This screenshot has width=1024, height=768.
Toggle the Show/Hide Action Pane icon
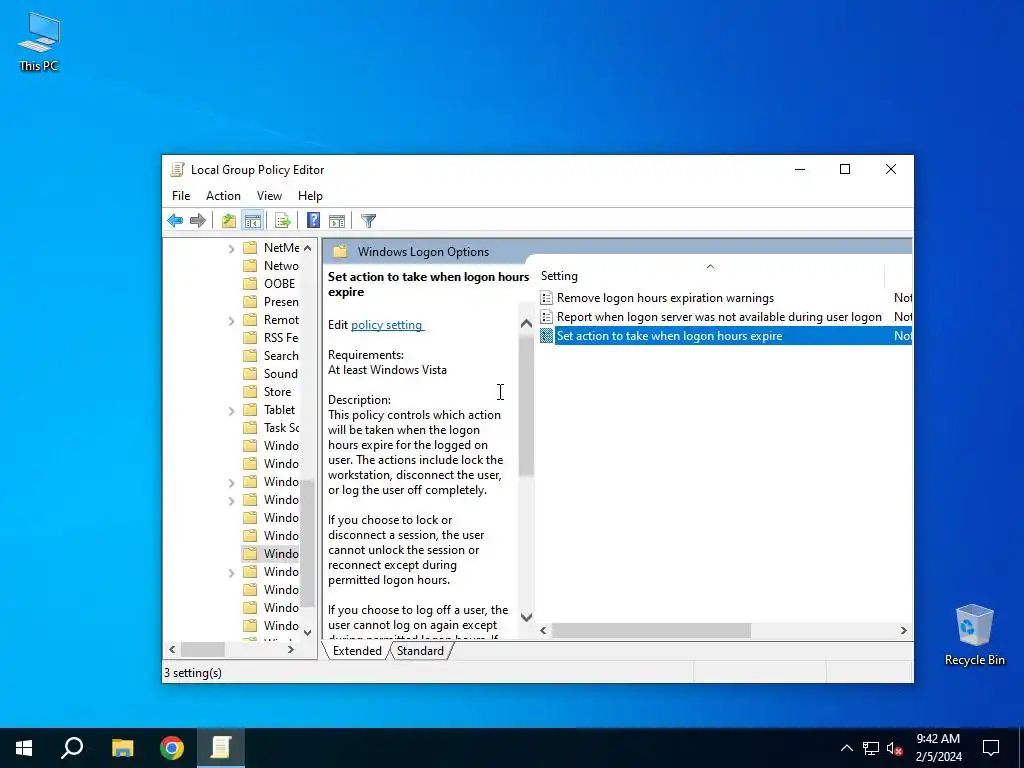pos(337,221)
